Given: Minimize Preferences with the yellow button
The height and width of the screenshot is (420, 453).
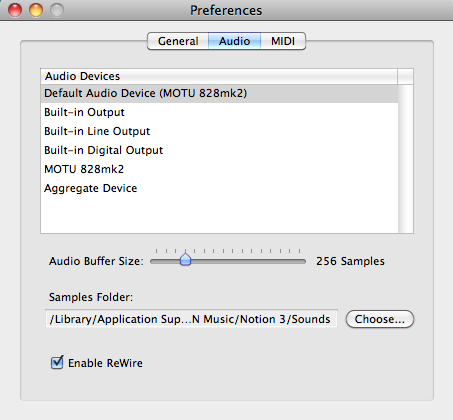Looking at the screenshot, I should 36,10.
